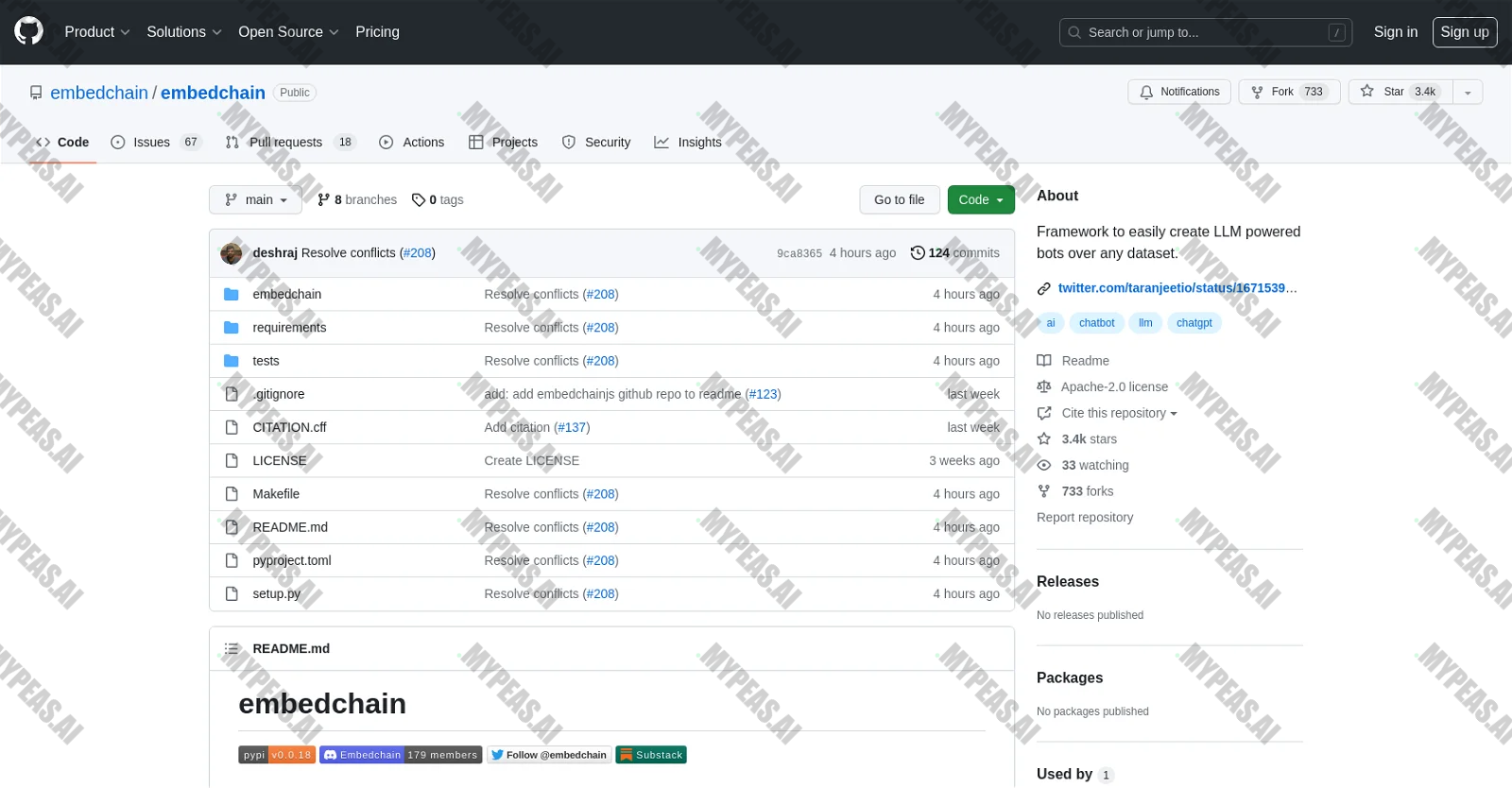Click the setup.py file icon
The height and width of the screenshot is (788, 1512).
click(232, 593)
